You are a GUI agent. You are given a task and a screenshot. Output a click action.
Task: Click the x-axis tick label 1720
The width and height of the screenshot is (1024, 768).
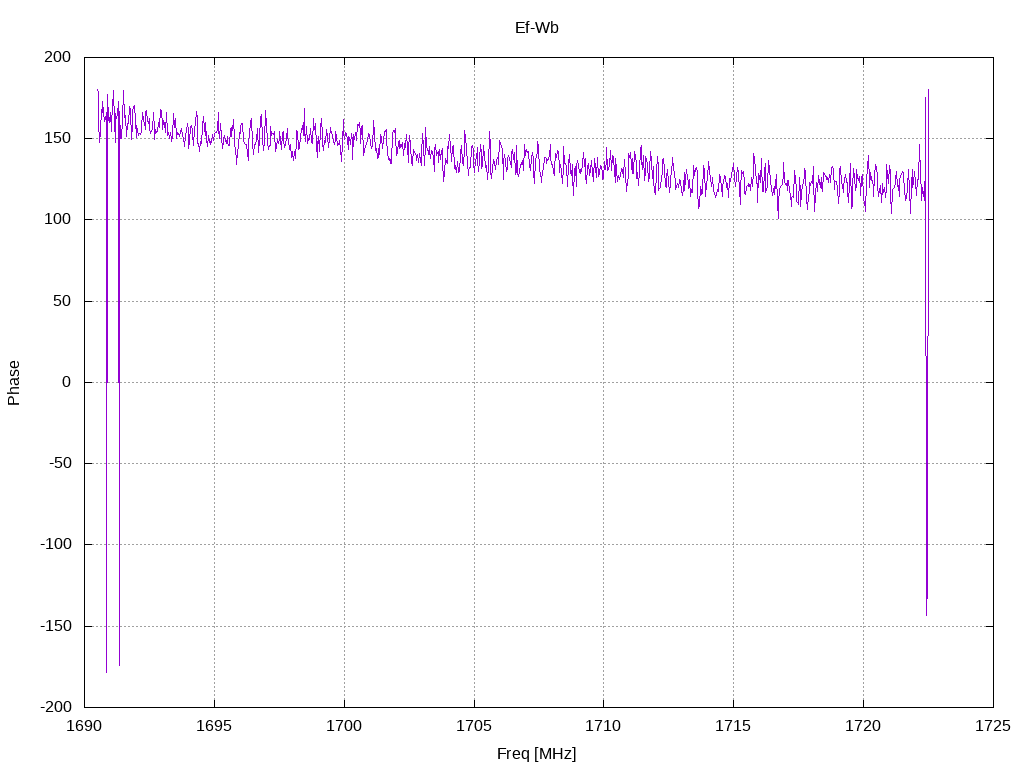point(863,726)
